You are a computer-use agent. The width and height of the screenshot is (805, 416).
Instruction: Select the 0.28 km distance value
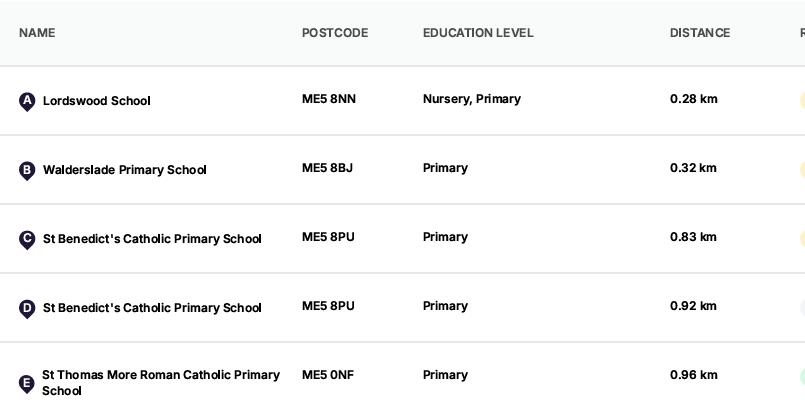694,99
